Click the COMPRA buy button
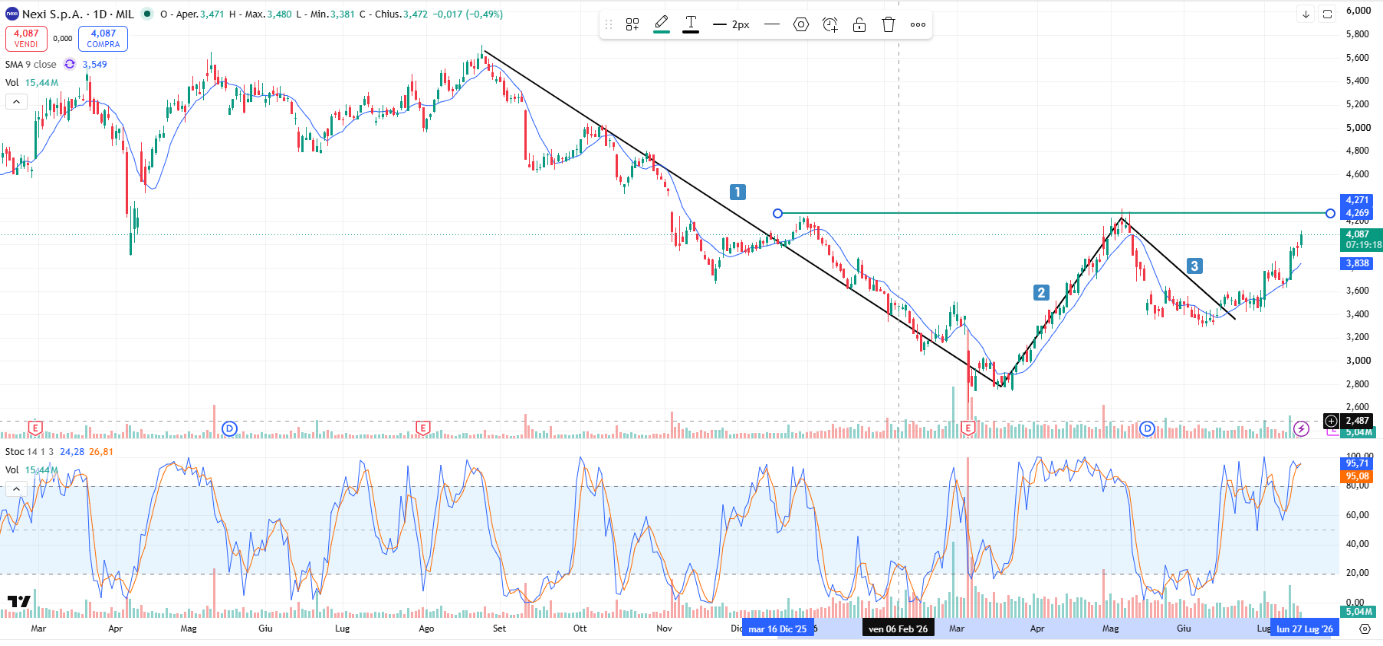 point(103,38)
